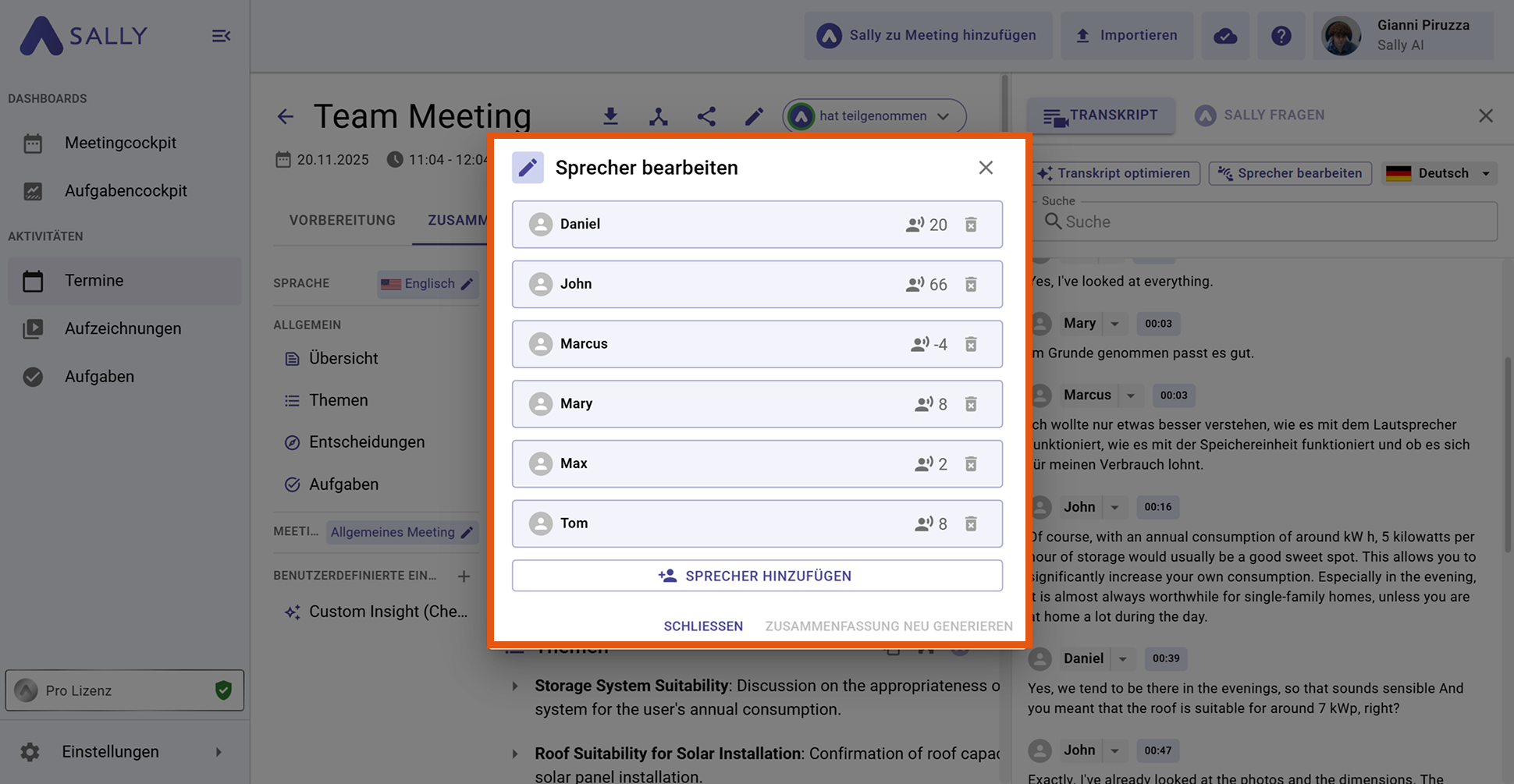
Task: Switch to the Sally Fragen tab
Action: tap(1260, 115)
